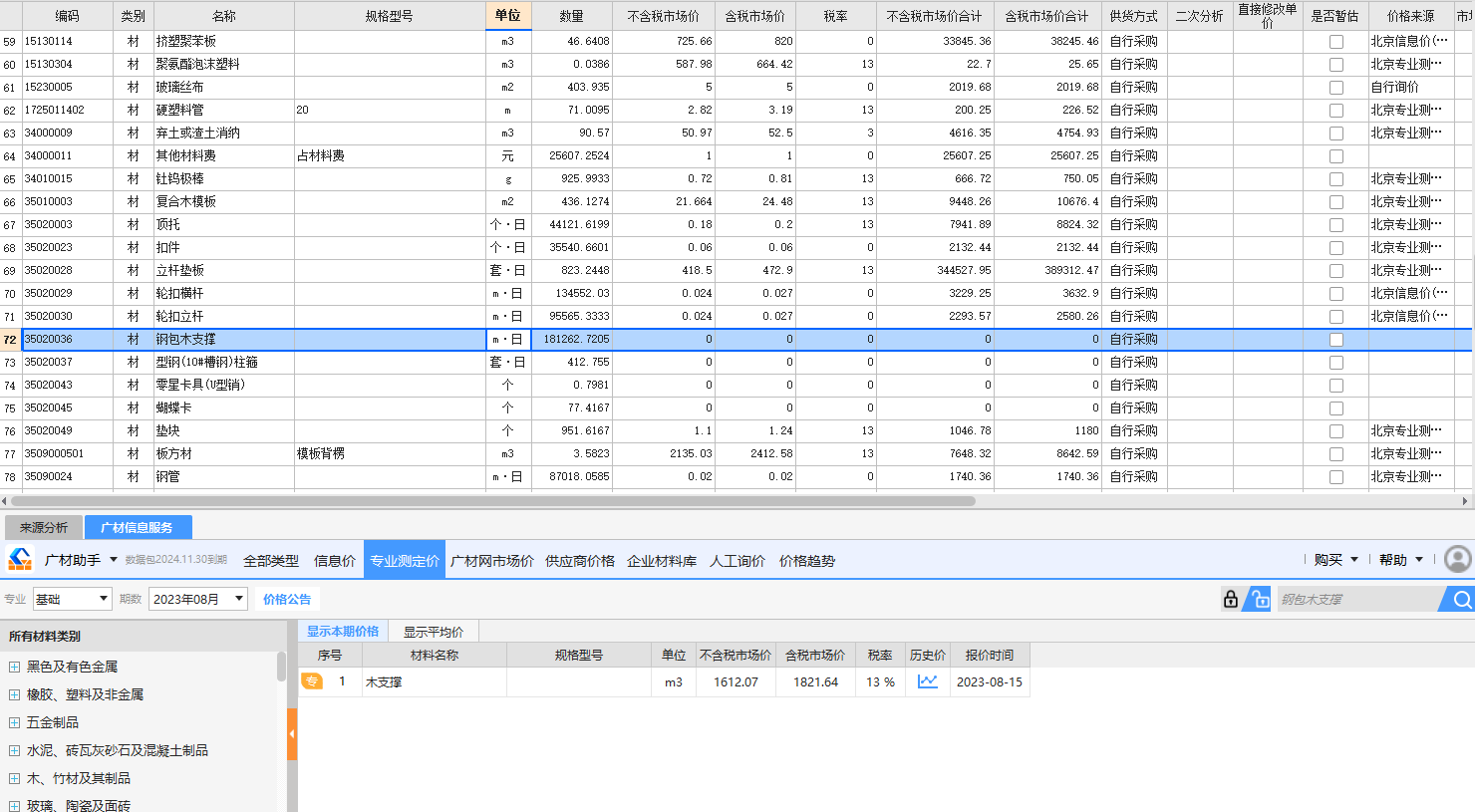Open the 广材助手 dropdown arrow
This screenshot has width=1475, height=812.
114,560
